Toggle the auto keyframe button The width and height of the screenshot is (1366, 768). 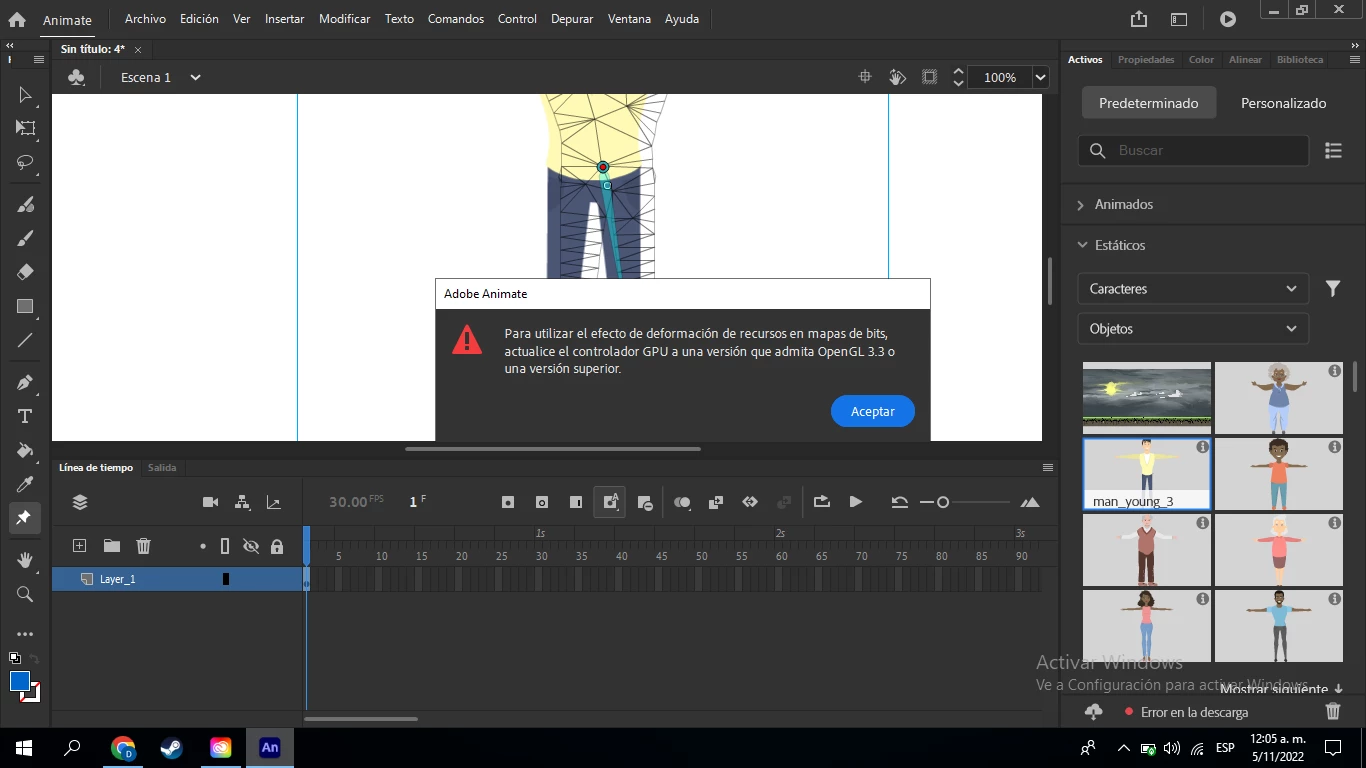click(609, 502)
